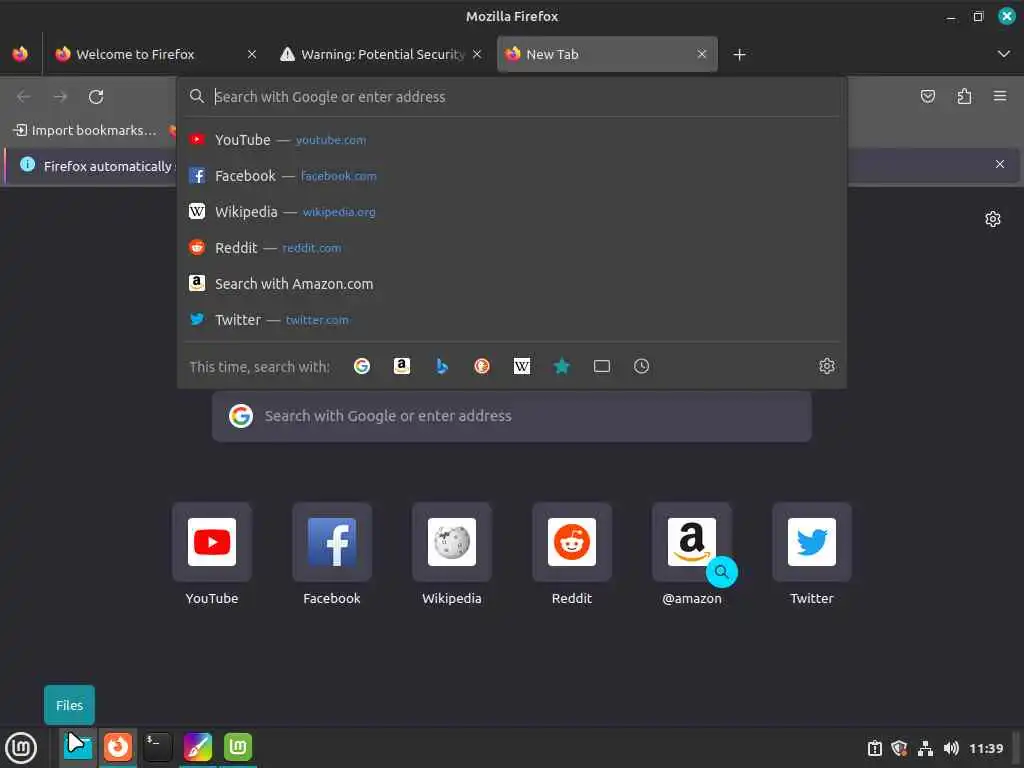Click Import bookmarks… in bookmarks toolbar
This screenshot has height=768, width=1024.
(x=86, y=130)
